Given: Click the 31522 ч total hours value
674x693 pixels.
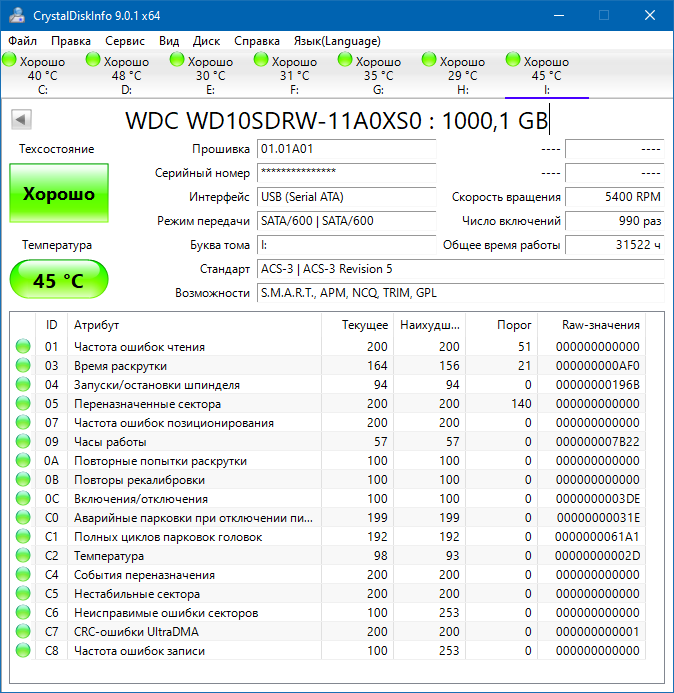Looking at the screenshot, I should click(615, 244).
